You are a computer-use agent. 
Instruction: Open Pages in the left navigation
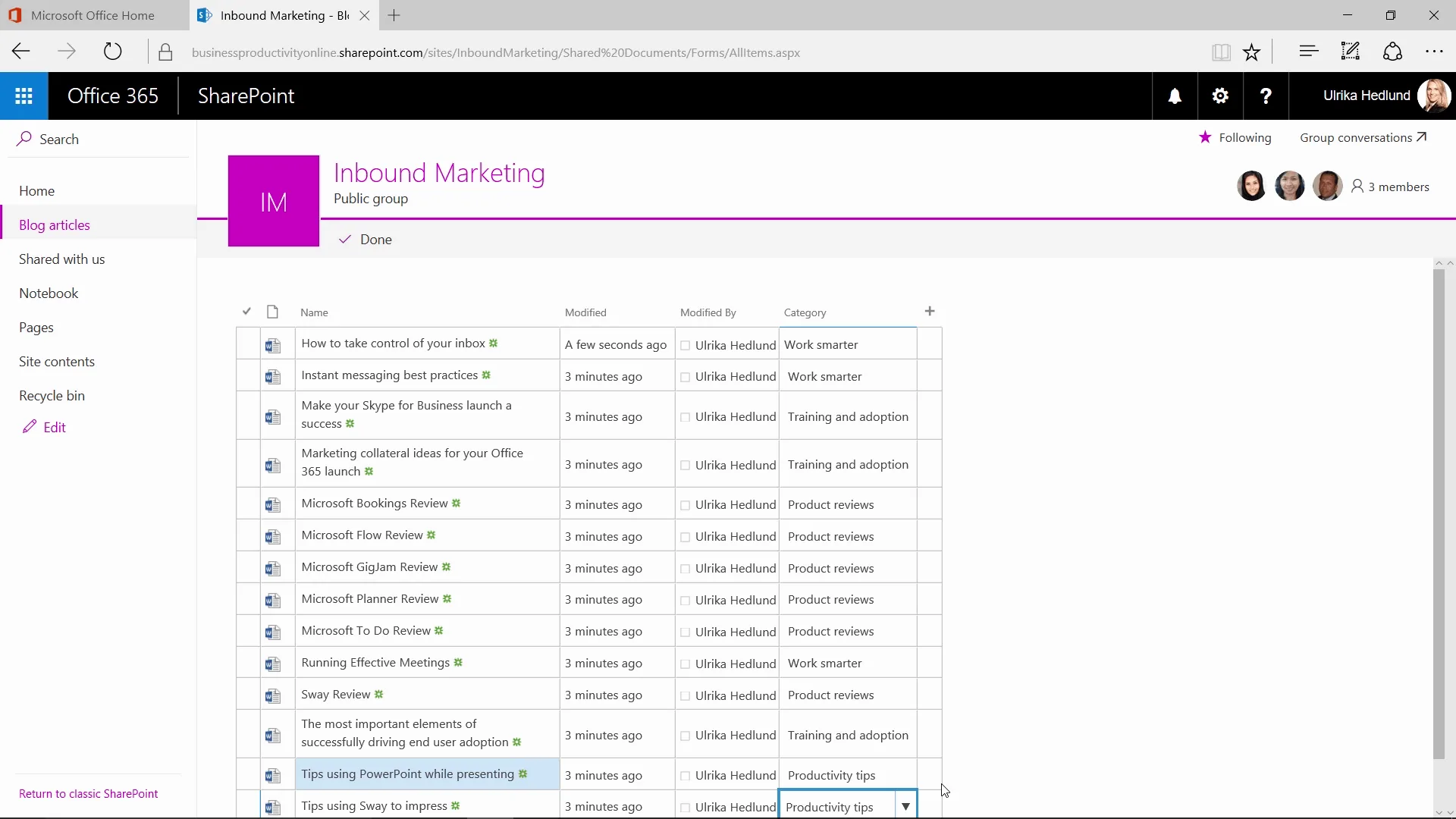[36, 327]
